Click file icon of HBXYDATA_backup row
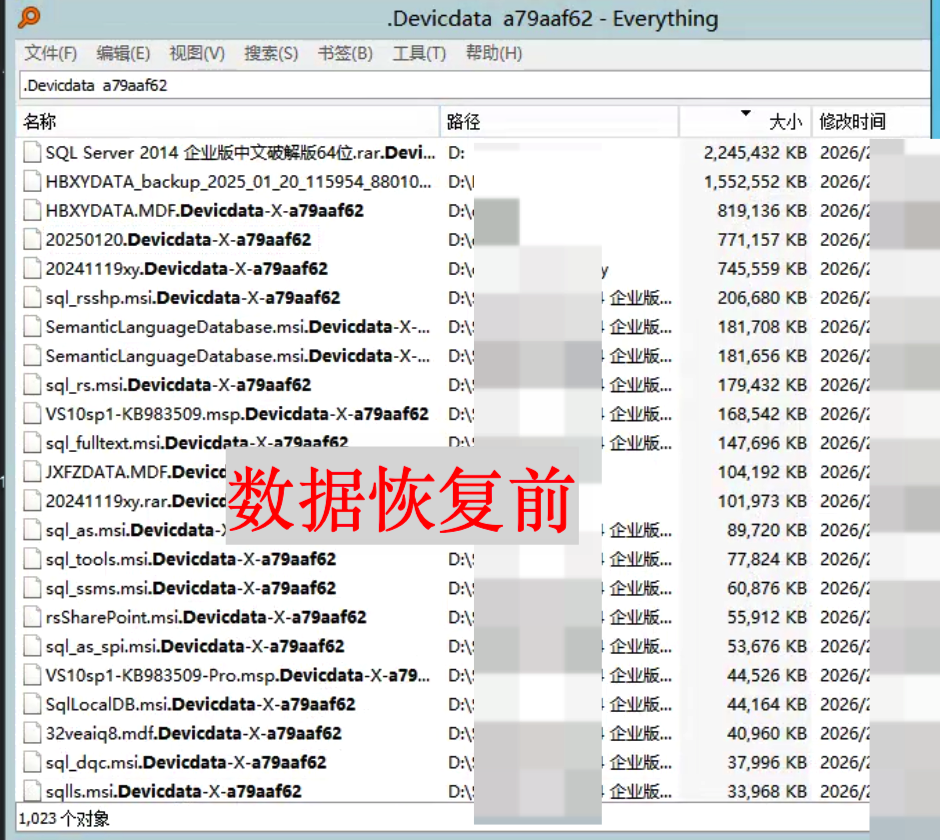Screen dimensions: 940x840 tap(32, 181)
